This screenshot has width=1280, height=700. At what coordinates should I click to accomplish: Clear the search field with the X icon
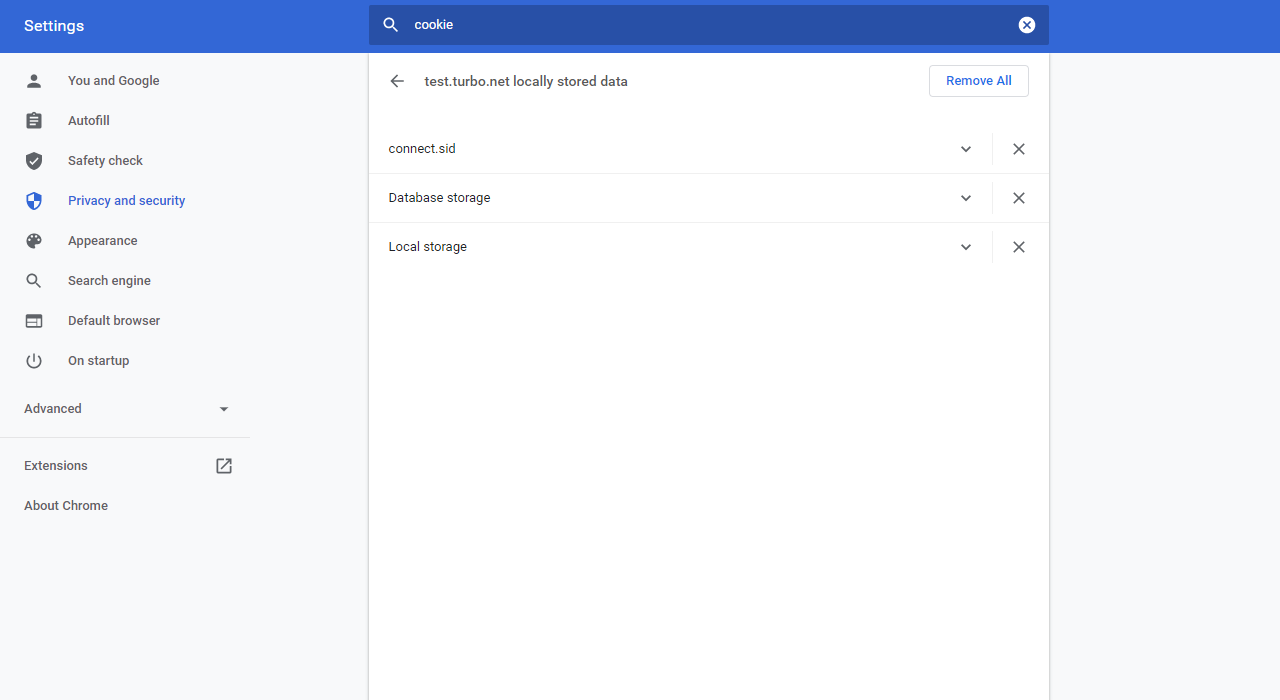1026,25
